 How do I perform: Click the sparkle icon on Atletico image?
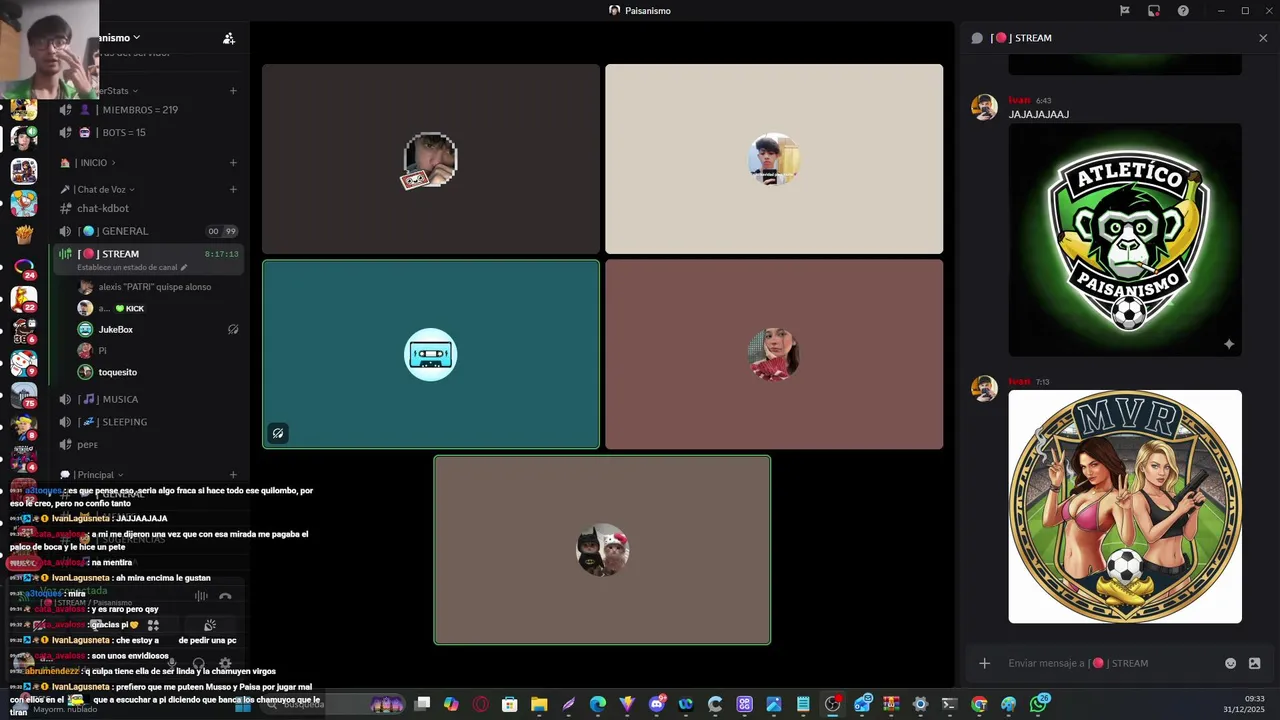tap(1229, 344)
